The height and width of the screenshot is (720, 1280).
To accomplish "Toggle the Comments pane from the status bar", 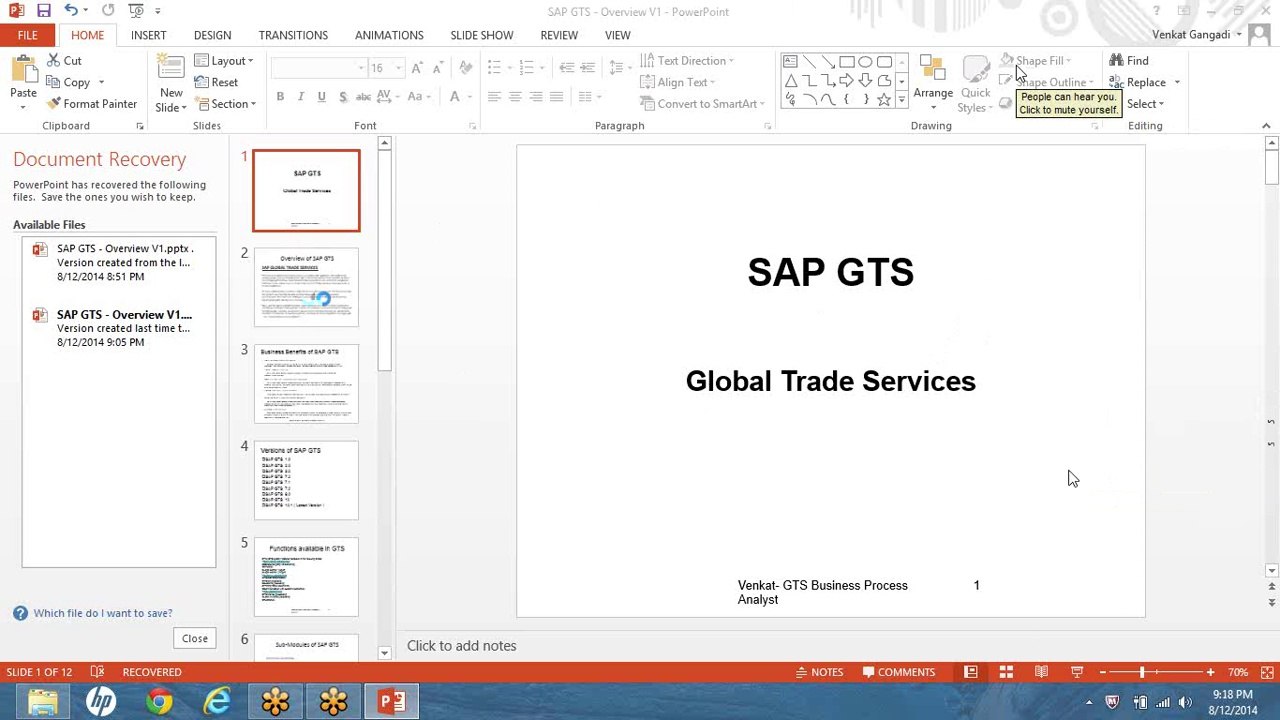I will (x=899, y=672).
